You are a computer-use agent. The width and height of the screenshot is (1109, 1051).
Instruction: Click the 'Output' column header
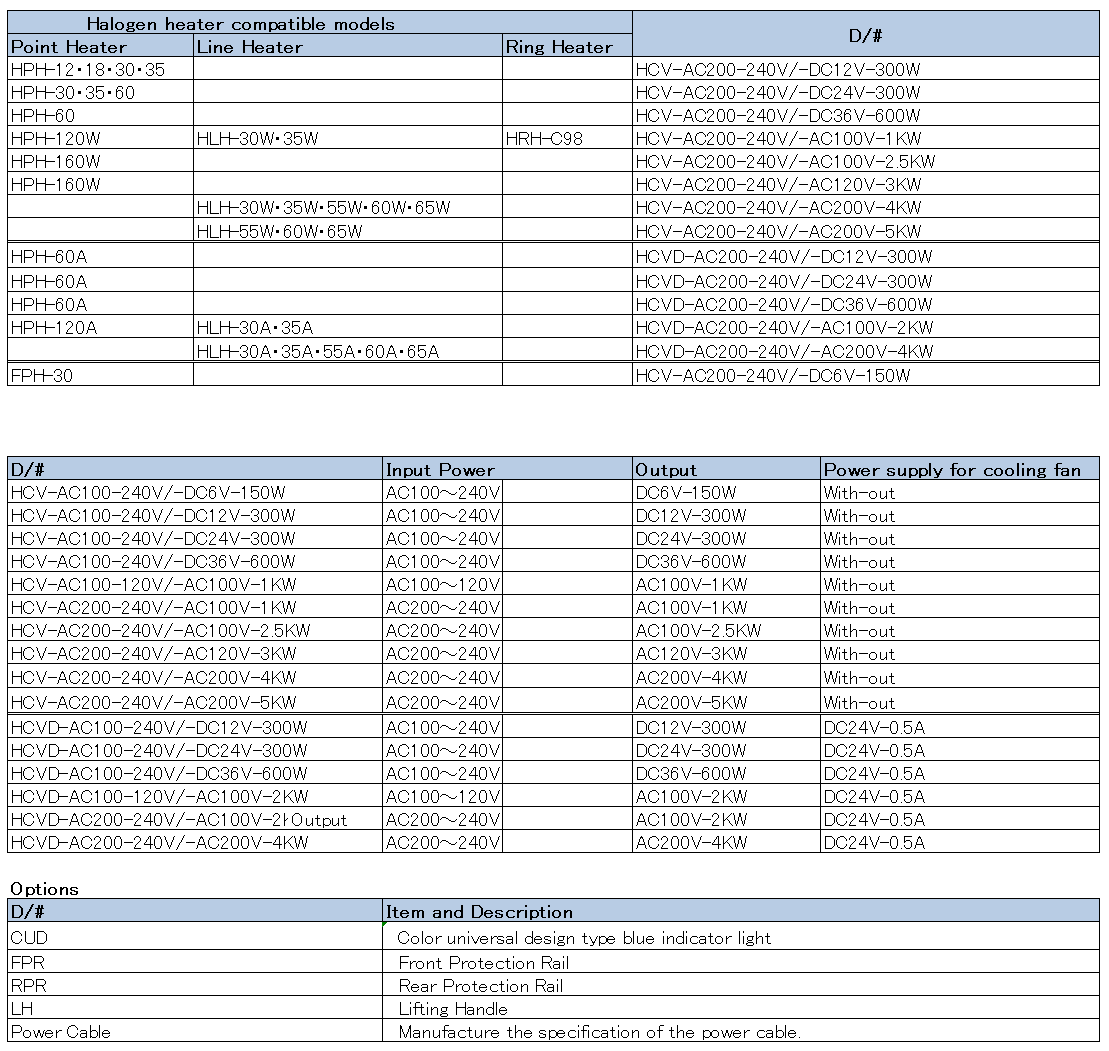(x=726, y=469)
